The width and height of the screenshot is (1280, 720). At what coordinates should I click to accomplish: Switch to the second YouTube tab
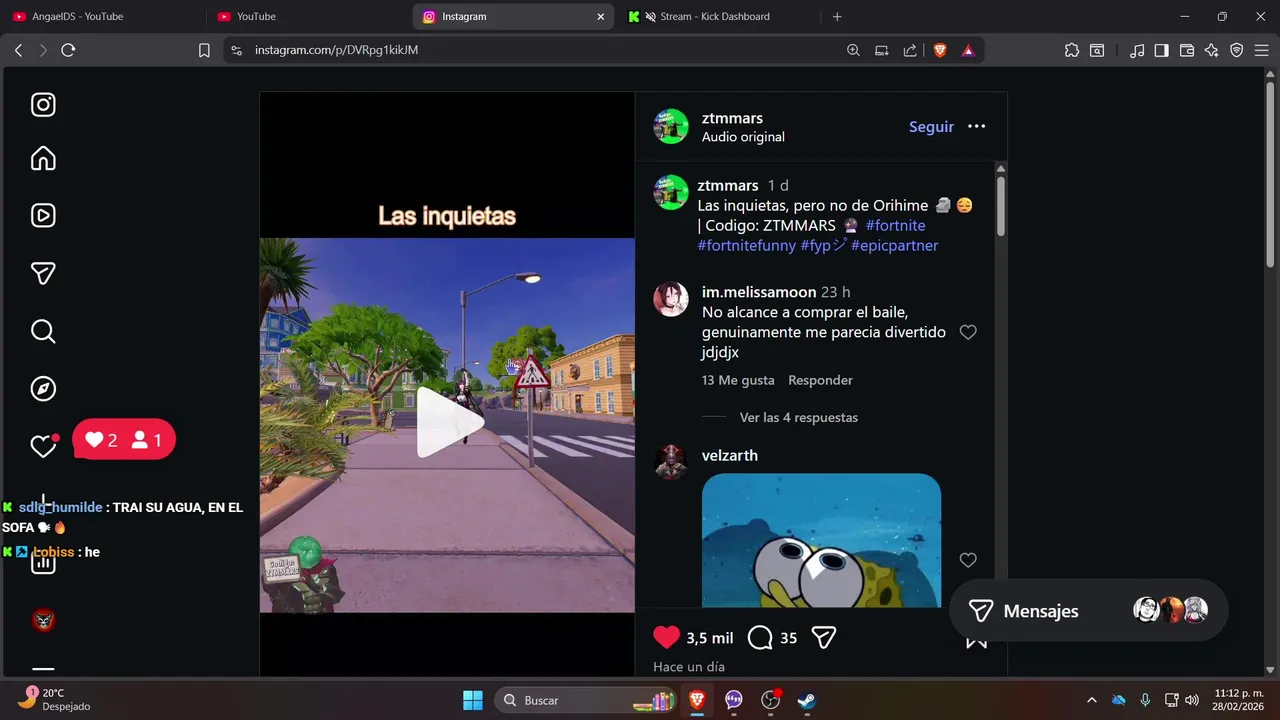click(309, 16)
